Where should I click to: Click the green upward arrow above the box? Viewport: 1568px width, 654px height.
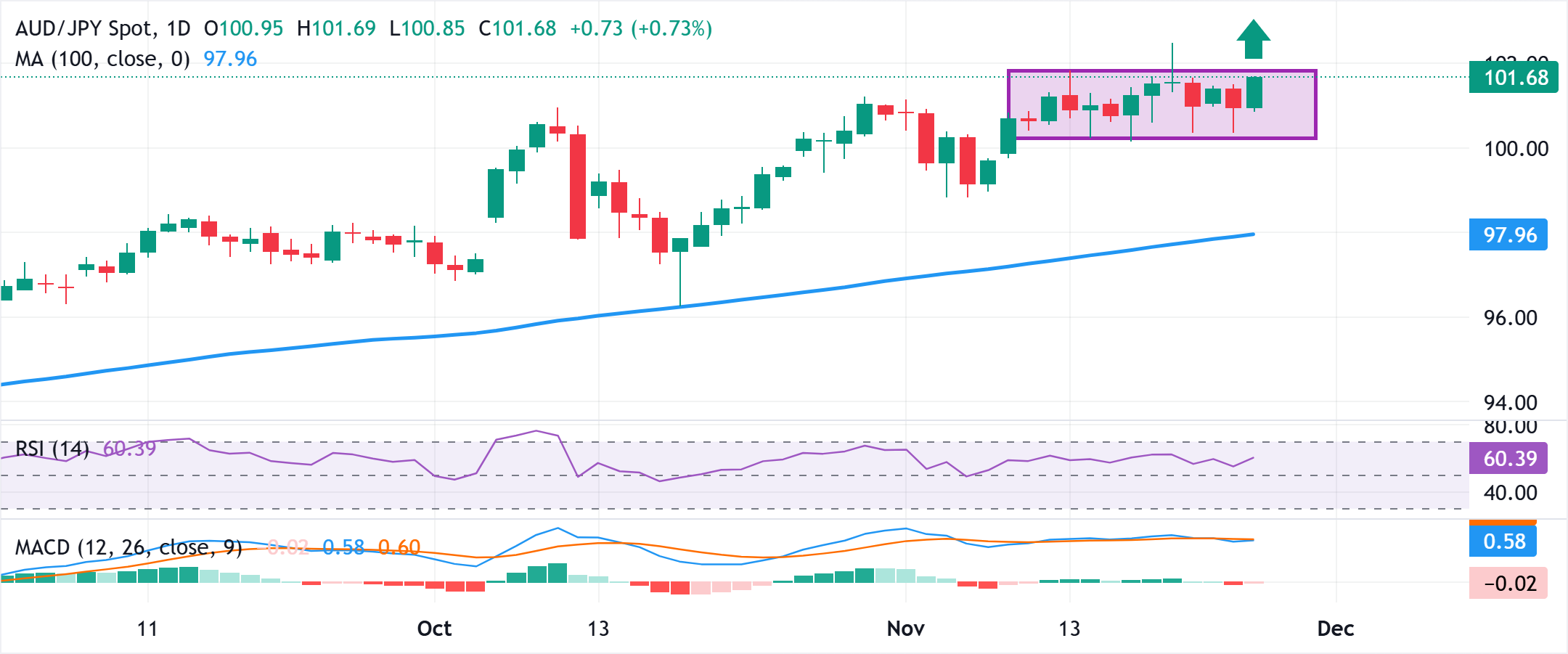click(1253, 39)
